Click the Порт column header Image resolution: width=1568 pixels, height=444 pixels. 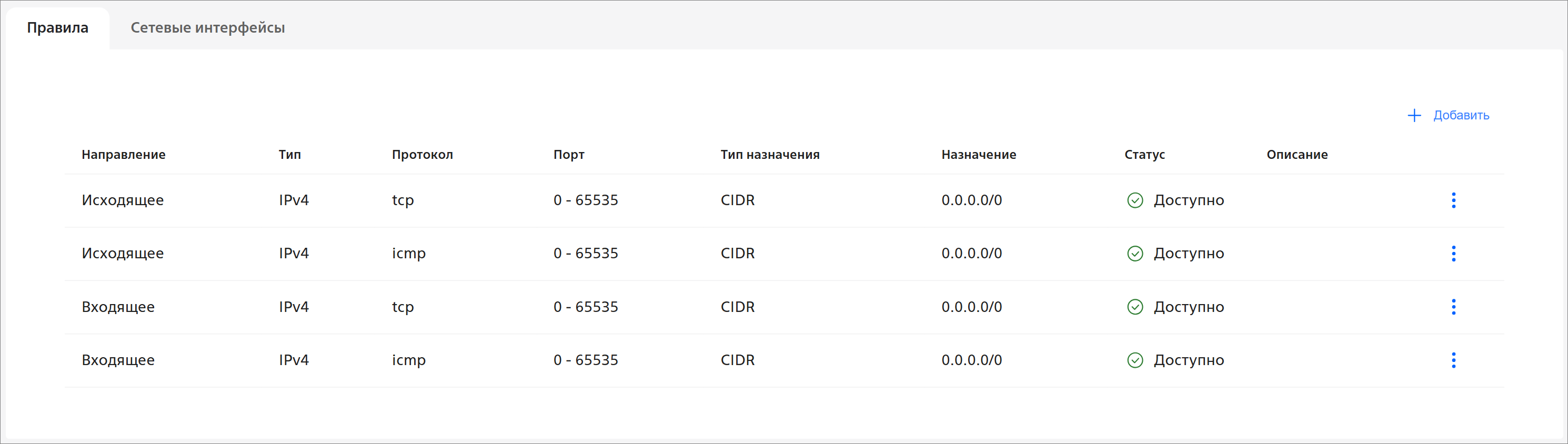coord(568,155)
